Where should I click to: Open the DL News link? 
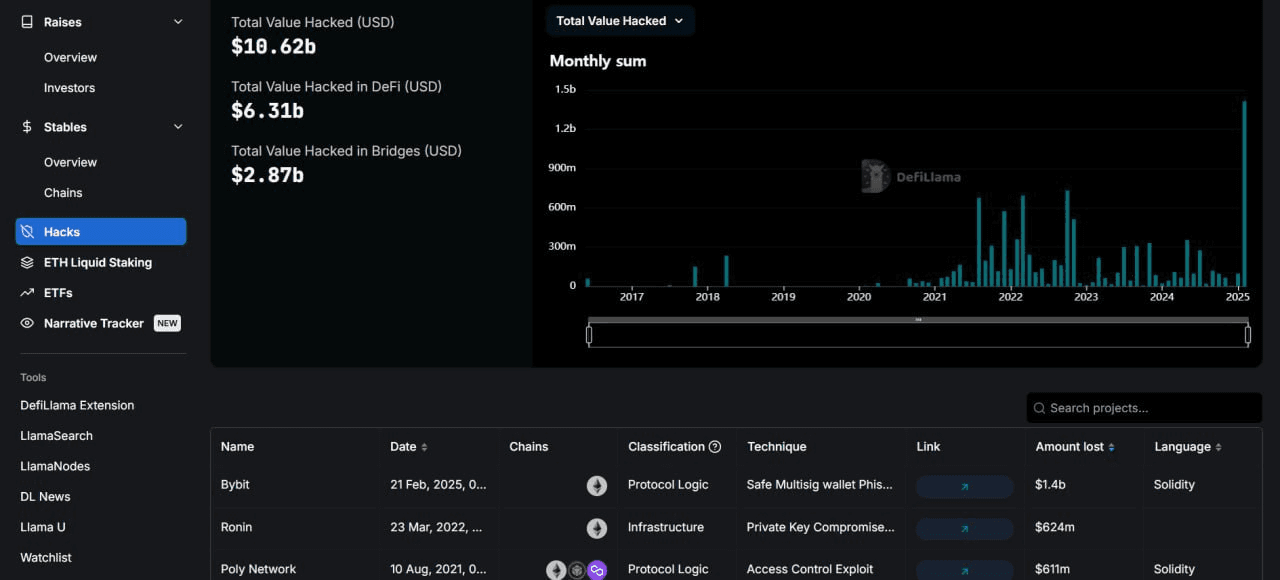click(45, 497)
